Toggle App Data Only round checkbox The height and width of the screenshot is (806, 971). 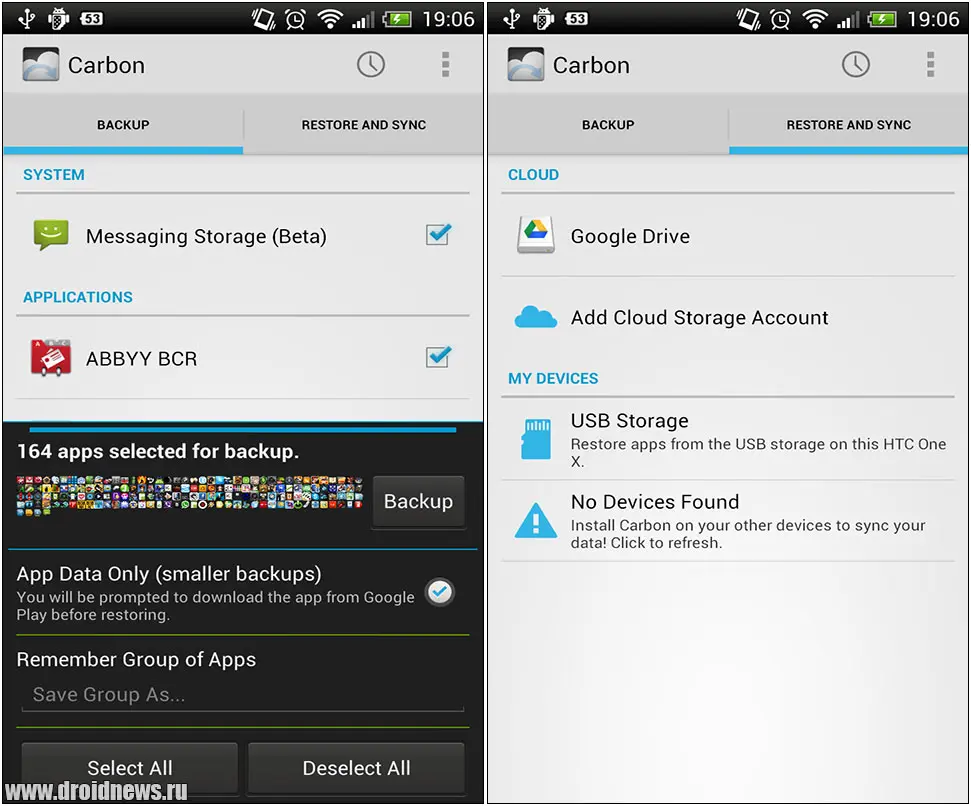click(440, 592)
